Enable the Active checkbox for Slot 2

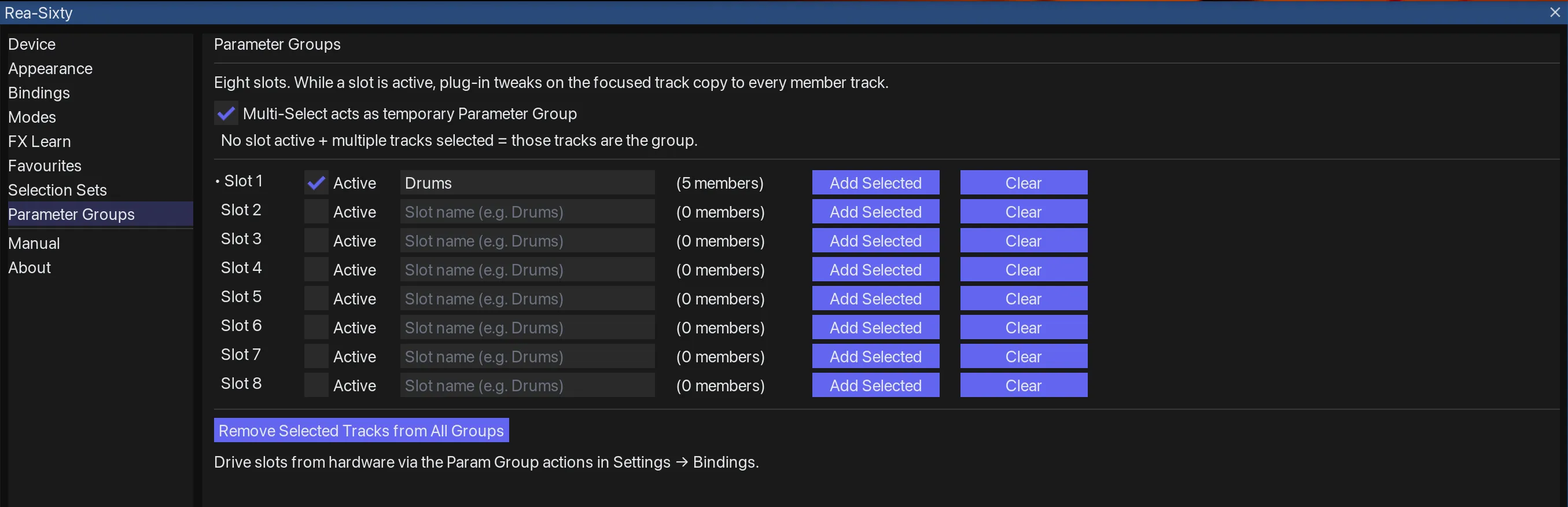pos(316,212)
